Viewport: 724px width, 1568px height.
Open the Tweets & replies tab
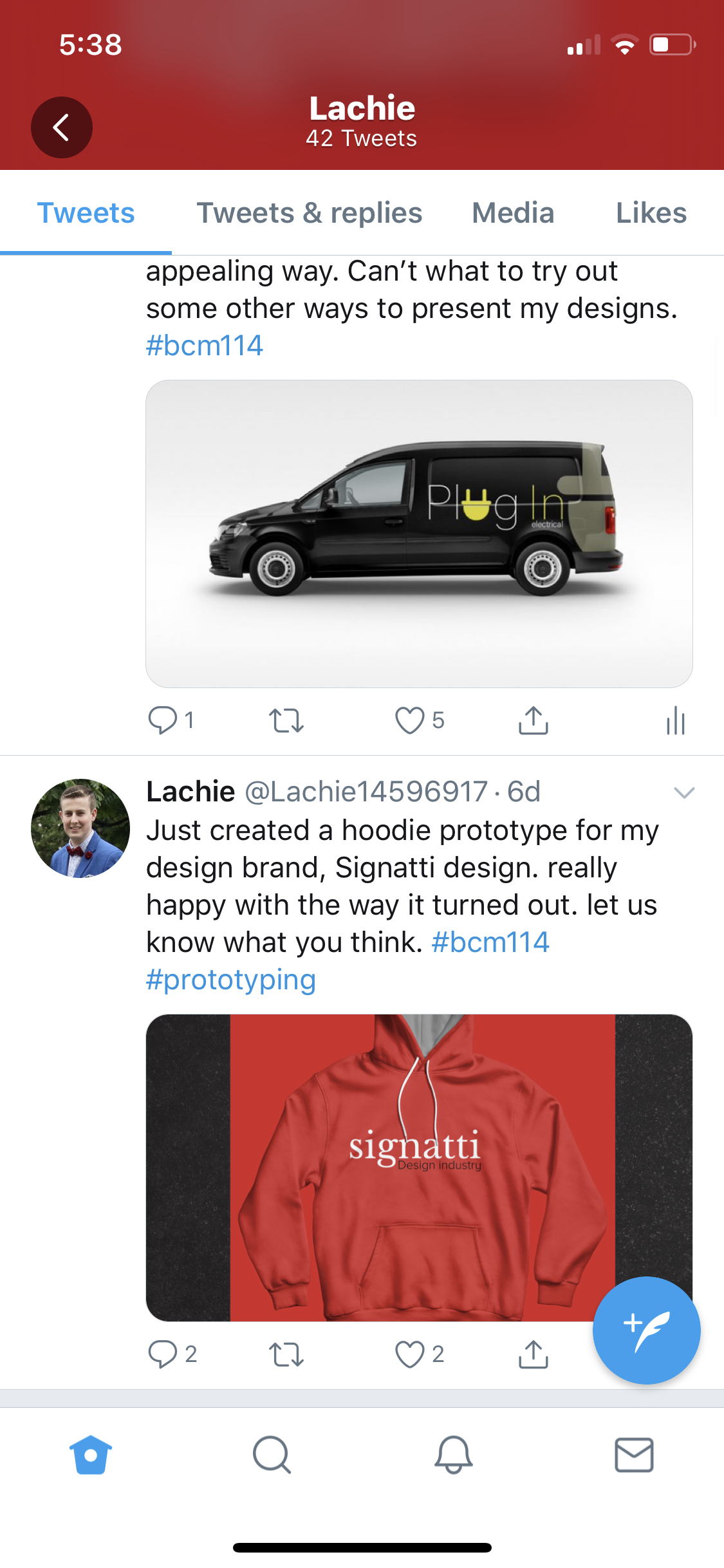(x=309, y=213)
